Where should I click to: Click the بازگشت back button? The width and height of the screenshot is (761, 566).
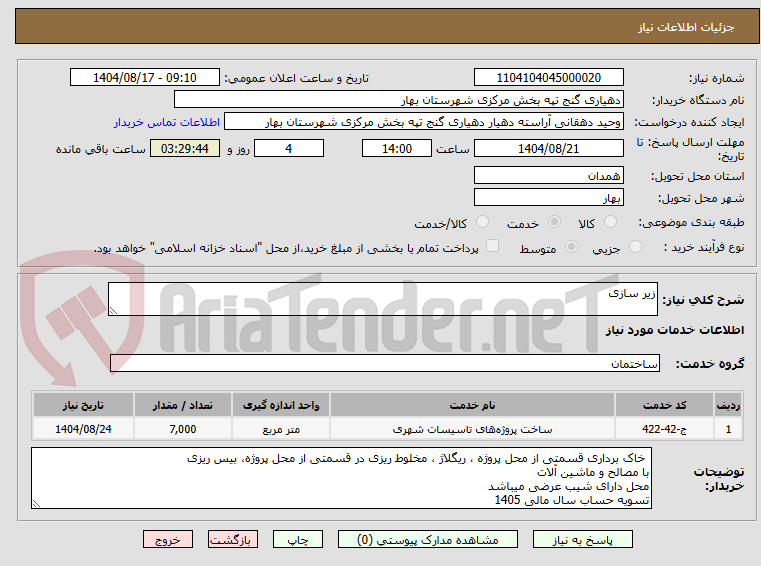pos(232,539)
